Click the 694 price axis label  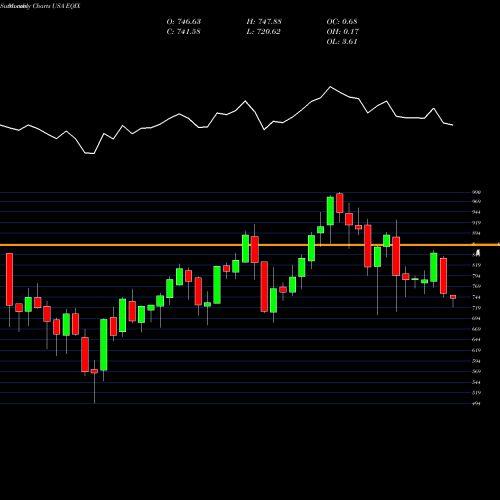point(477,318)
